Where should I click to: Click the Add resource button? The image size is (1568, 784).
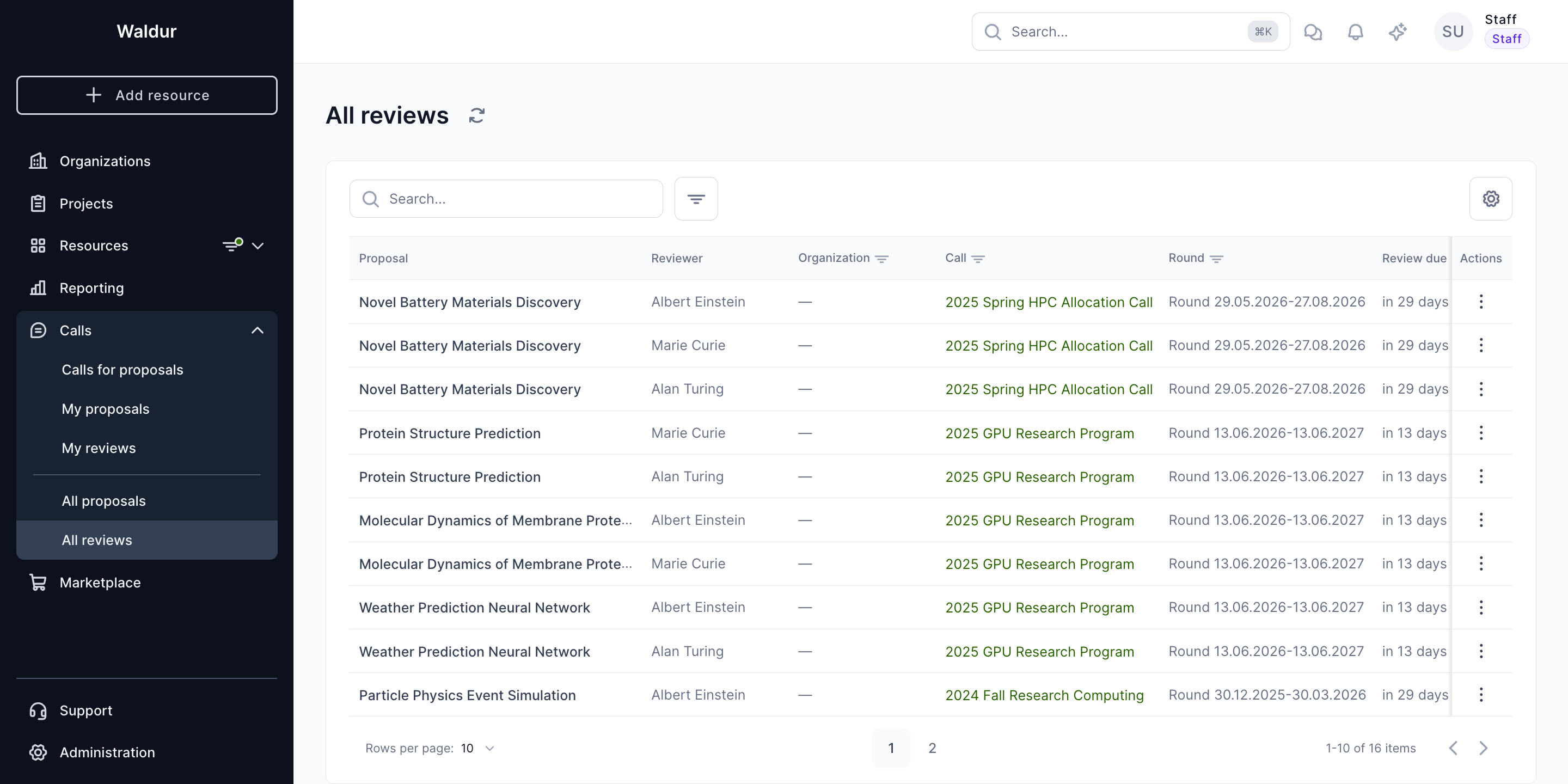click(x=146, y=95)
